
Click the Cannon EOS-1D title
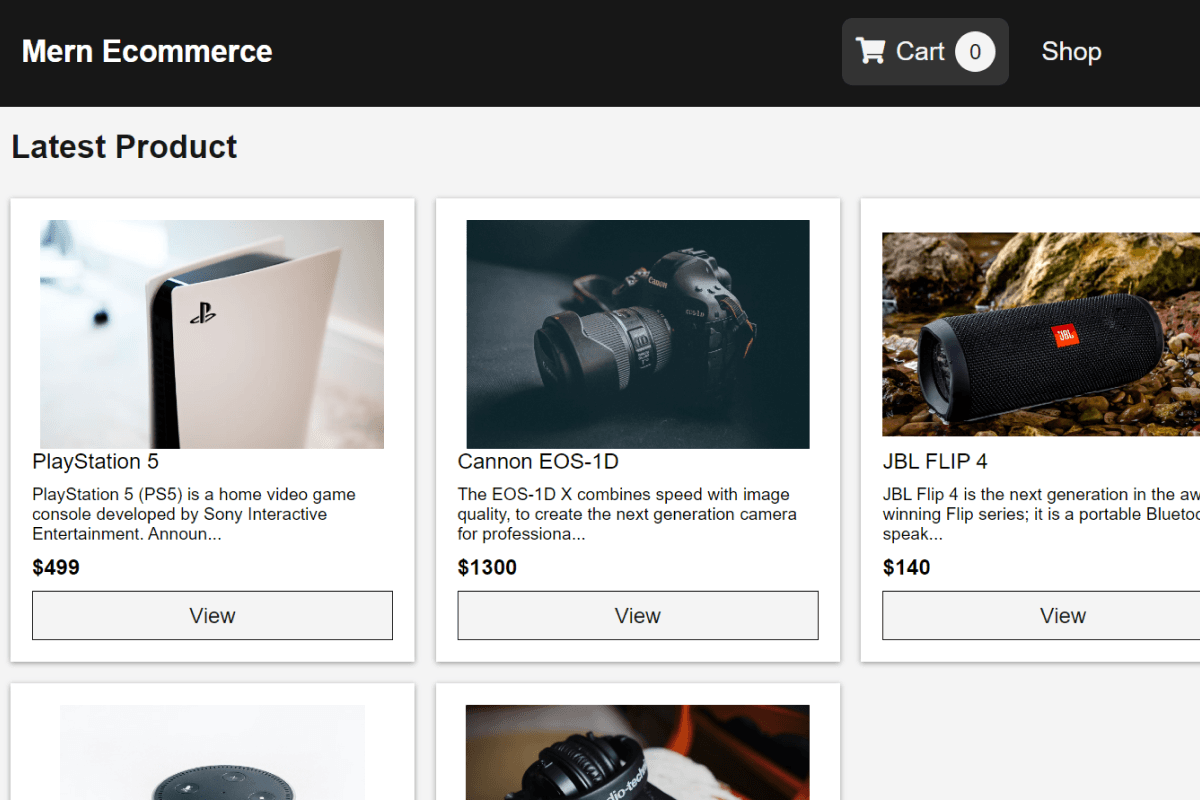538,461
